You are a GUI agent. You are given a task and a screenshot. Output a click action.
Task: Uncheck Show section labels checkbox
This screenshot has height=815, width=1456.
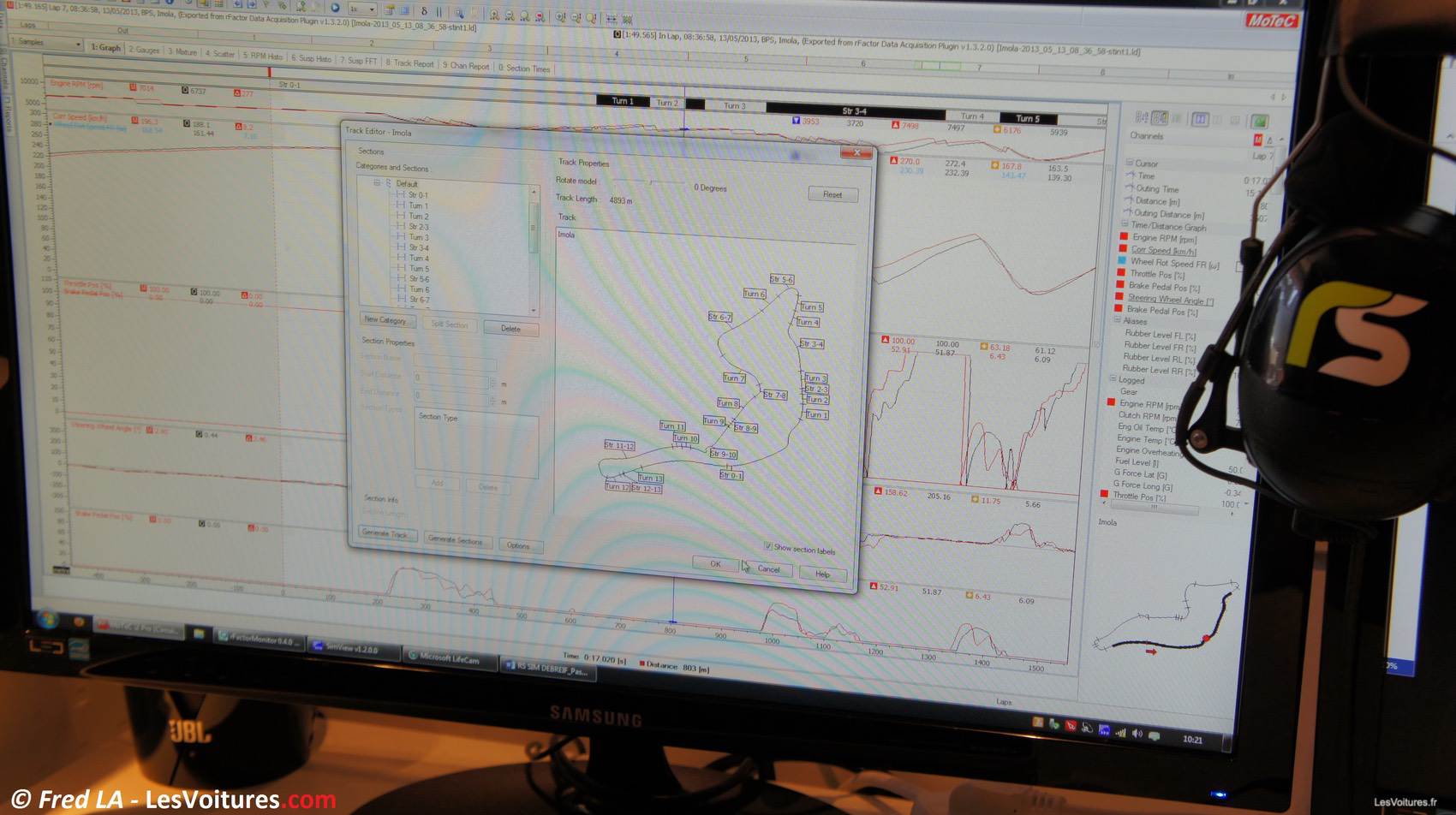767,545
